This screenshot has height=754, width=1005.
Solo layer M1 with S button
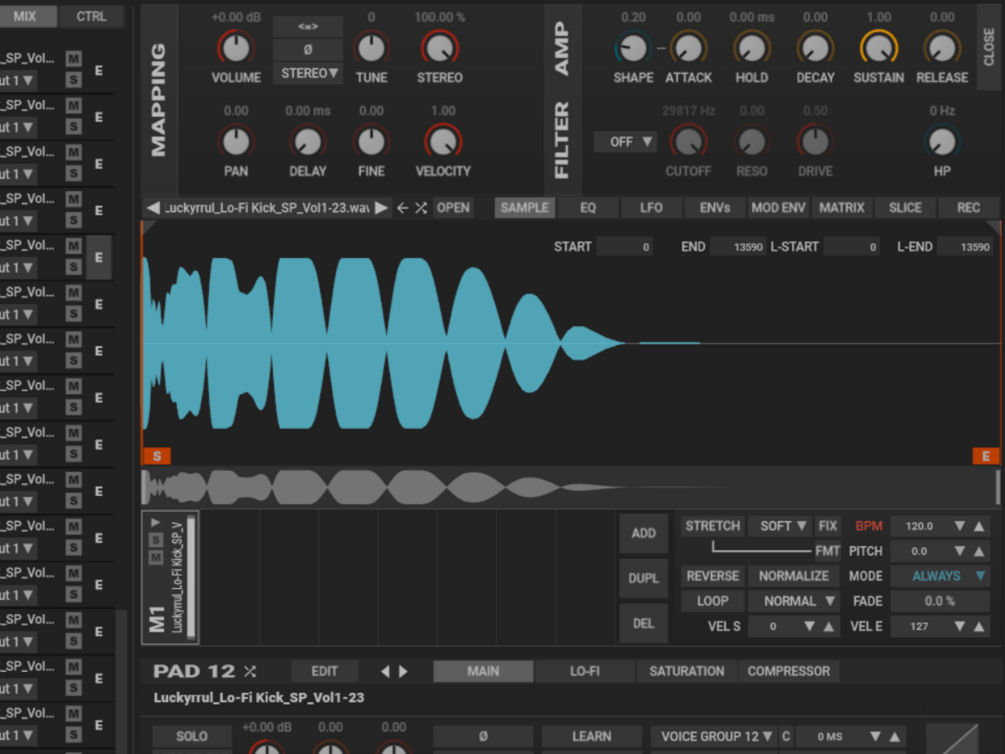click(x=156, y=540)
